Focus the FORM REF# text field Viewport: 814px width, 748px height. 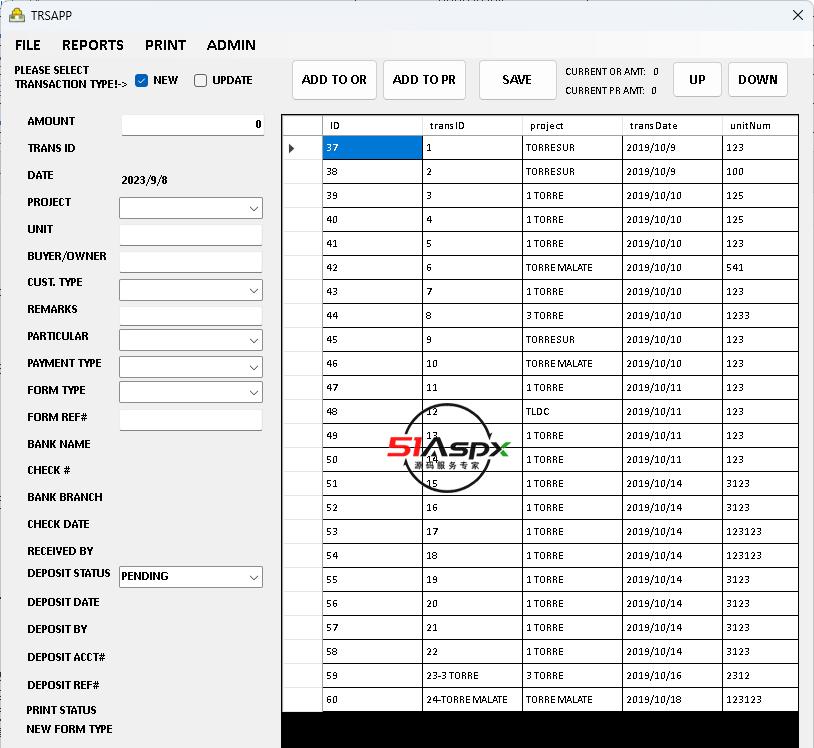tap(191, 420)
